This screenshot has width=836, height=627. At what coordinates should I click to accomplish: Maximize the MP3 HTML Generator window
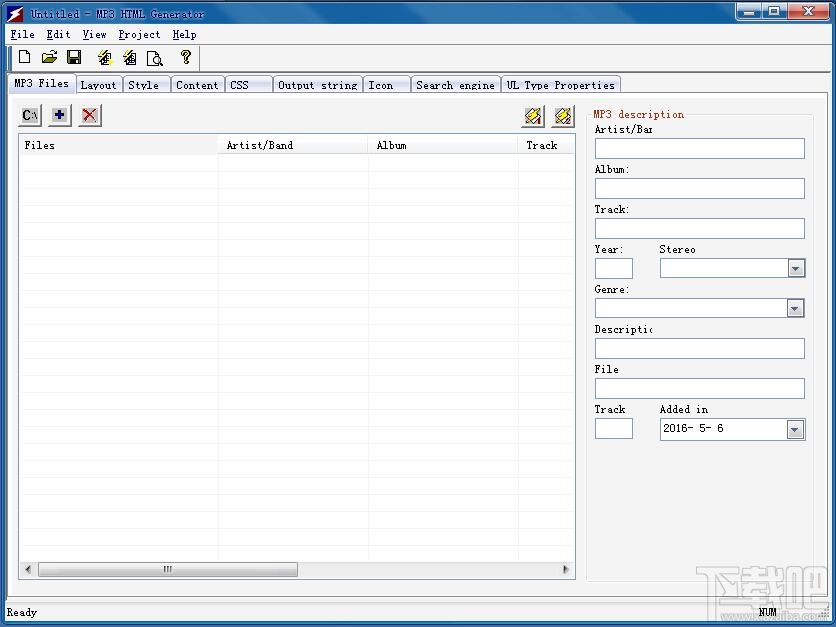coord(774,12)
